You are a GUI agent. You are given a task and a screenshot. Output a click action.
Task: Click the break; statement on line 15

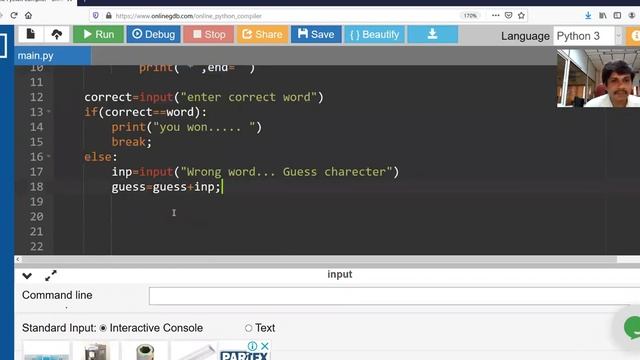pyautogui.click(x=131, y=142)
